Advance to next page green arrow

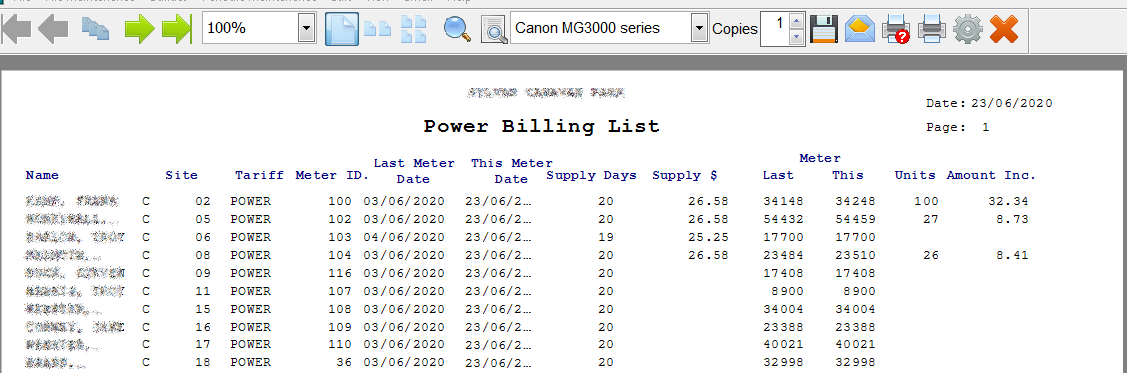click(x=139, y=29)
